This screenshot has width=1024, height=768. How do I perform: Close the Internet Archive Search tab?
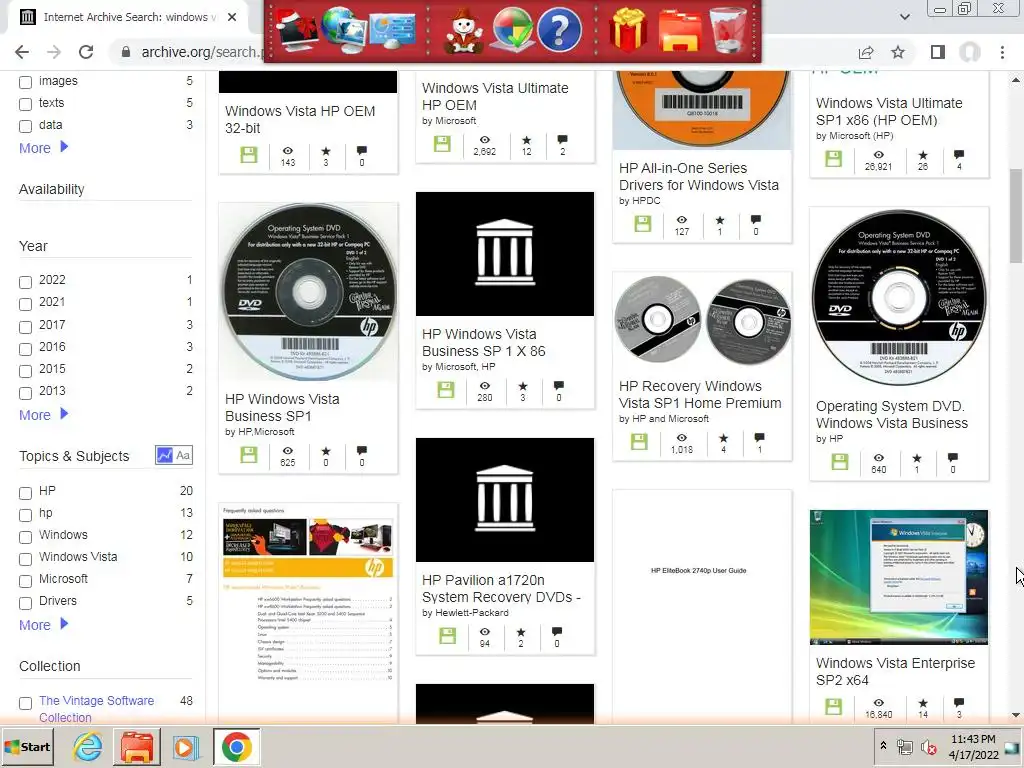point(232,17)
